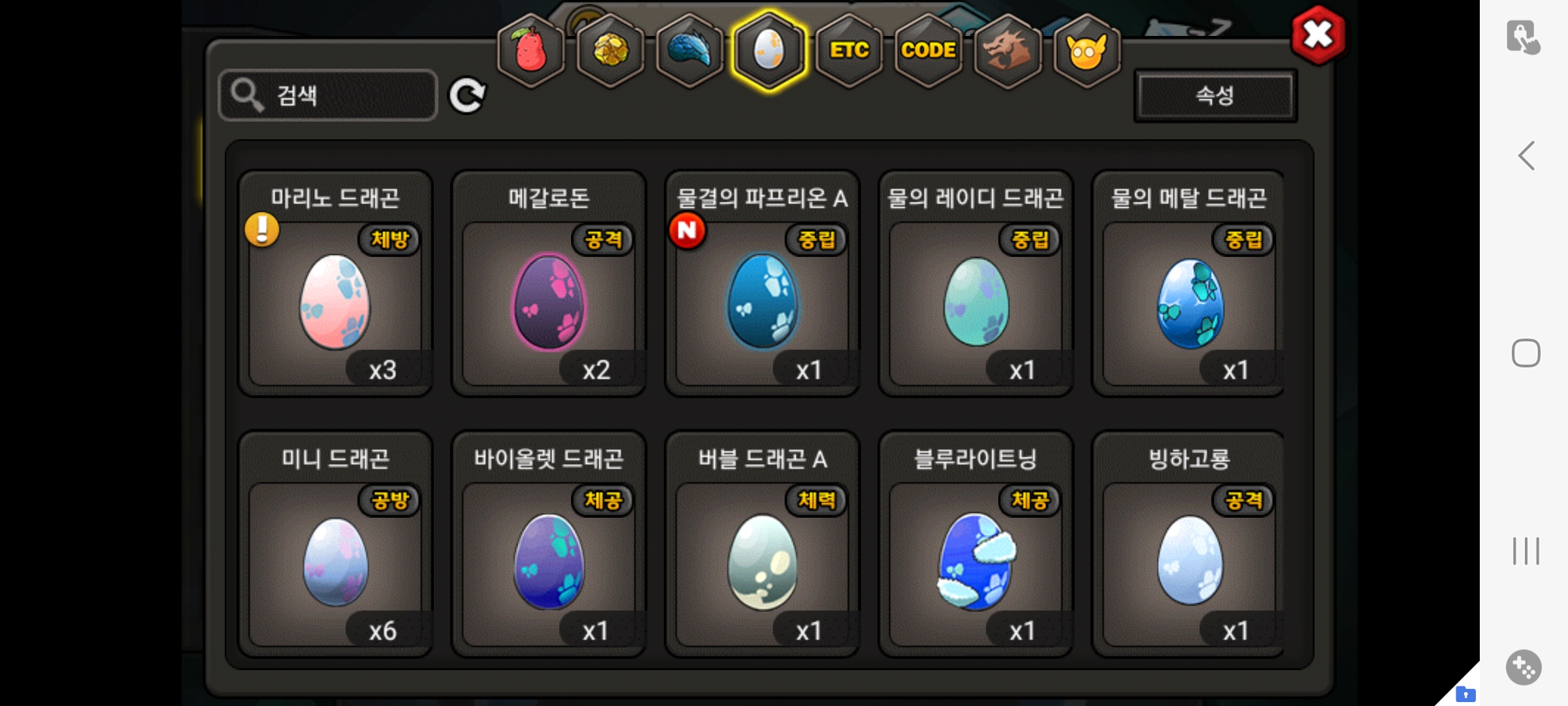The width and height of the screenshot is (1568, 706).
Task: Select the 마리노 드래곤 egg card
Action: (335, 283)
